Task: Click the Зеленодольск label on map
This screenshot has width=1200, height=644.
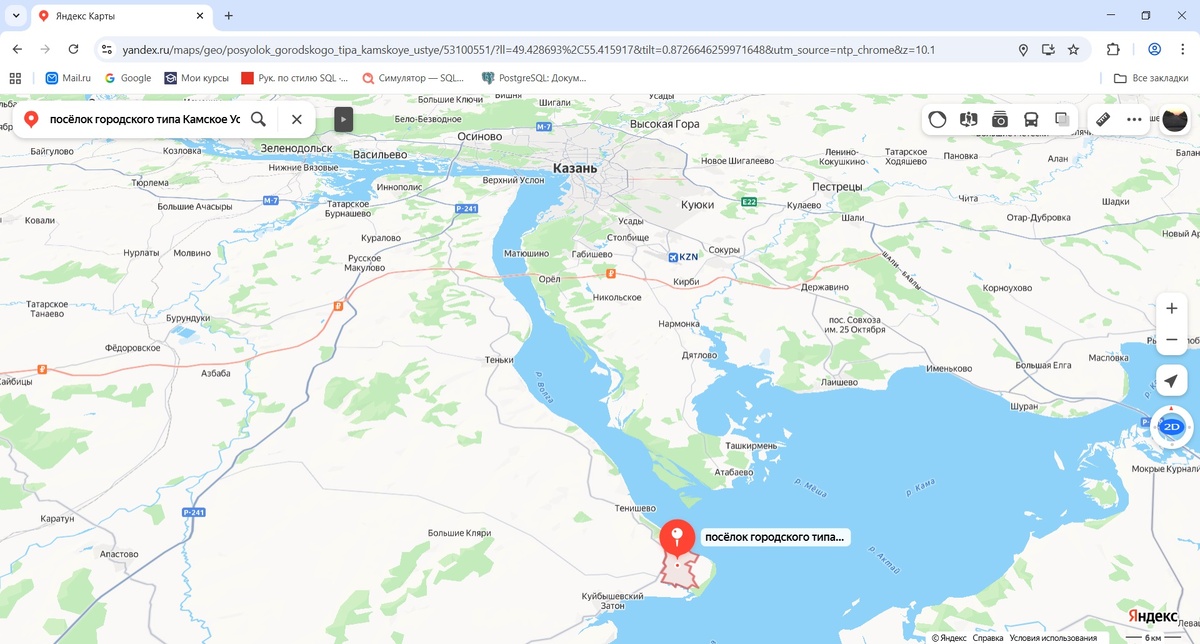Action: (296, 148)
